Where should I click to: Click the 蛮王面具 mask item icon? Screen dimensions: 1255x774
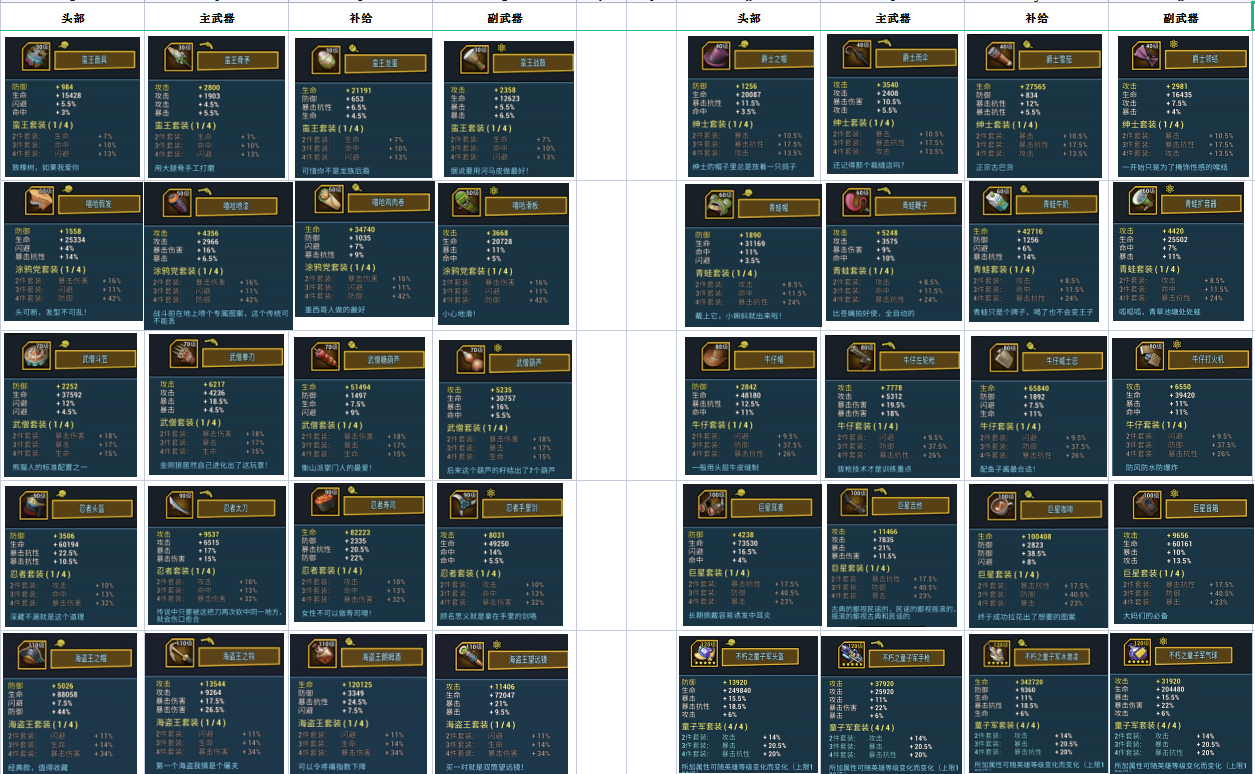[35, 58]
